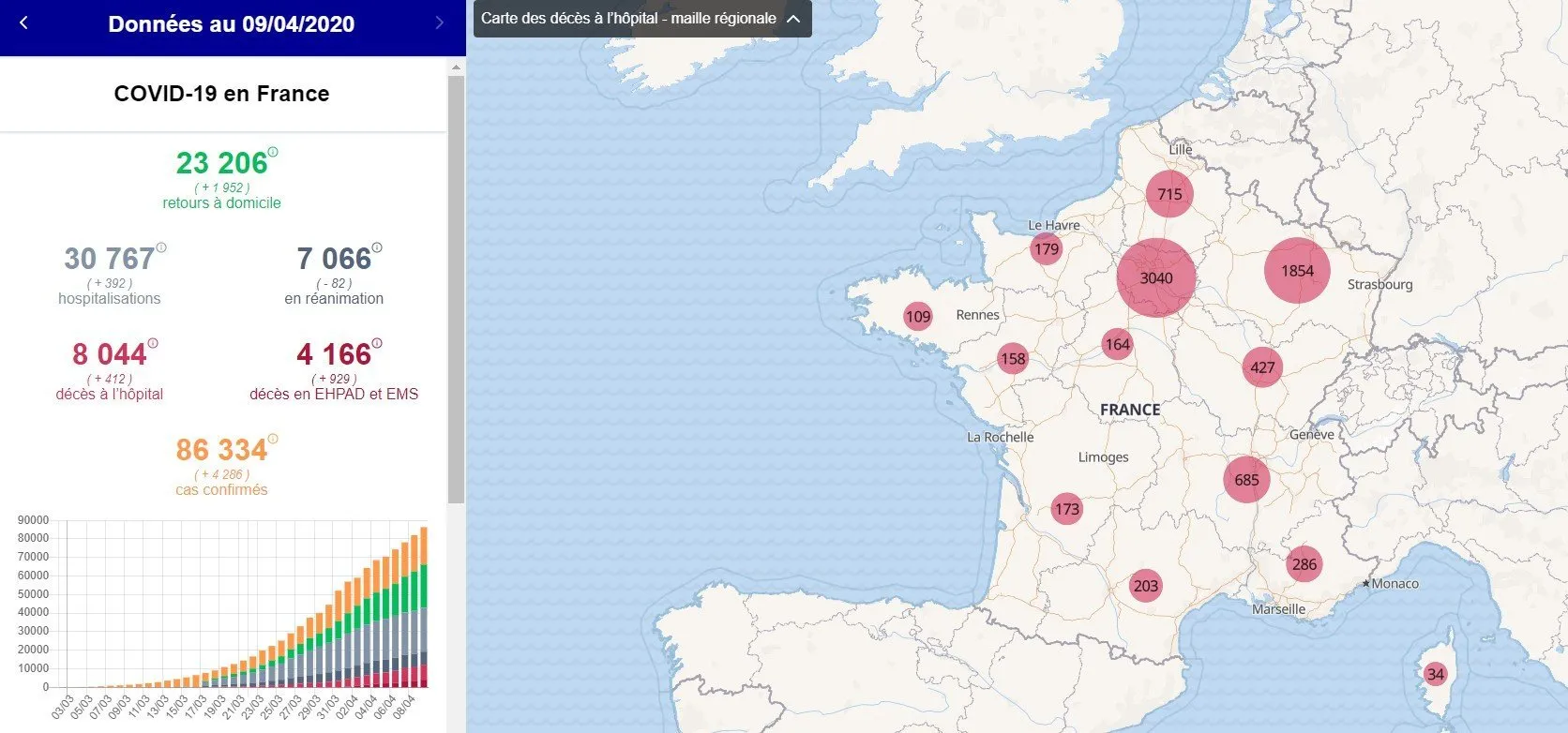Click info icon beside 86 334 cas confirmés

[x=273, y=439]
